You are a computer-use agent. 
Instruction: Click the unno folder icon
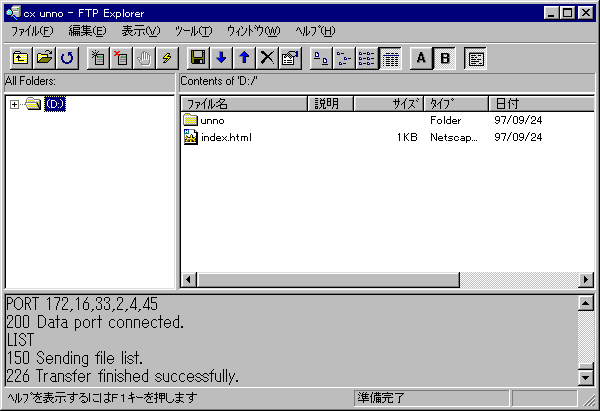coord(190,120)
